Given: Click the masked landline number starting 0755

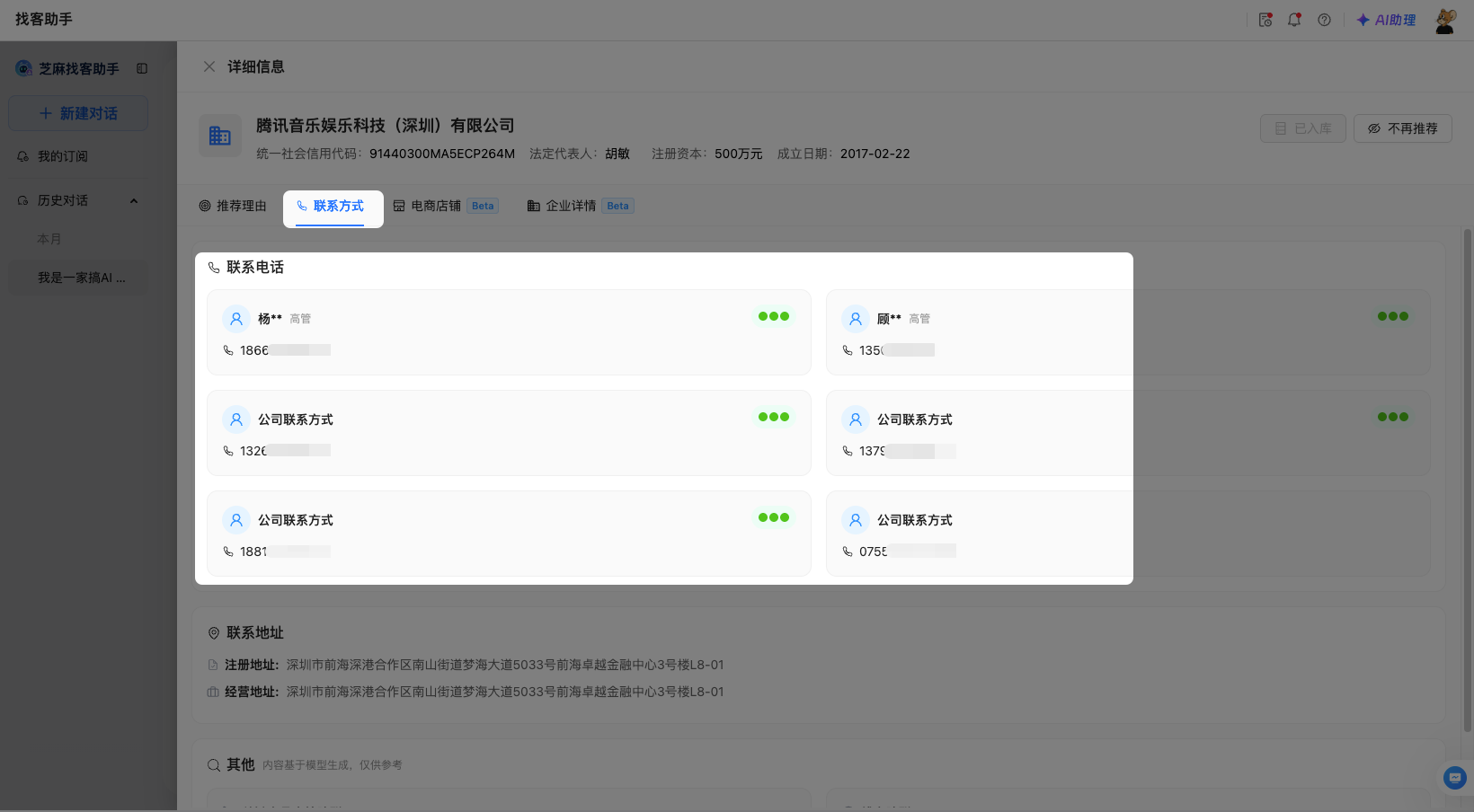Looking at the screenshot, I should (908, 552).
